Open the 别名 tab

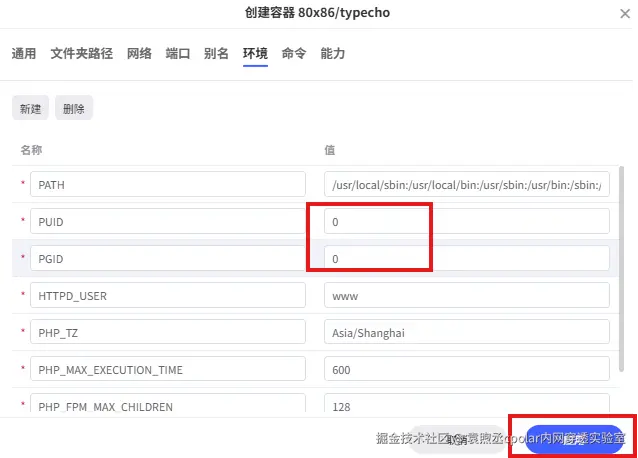(216, 53)
